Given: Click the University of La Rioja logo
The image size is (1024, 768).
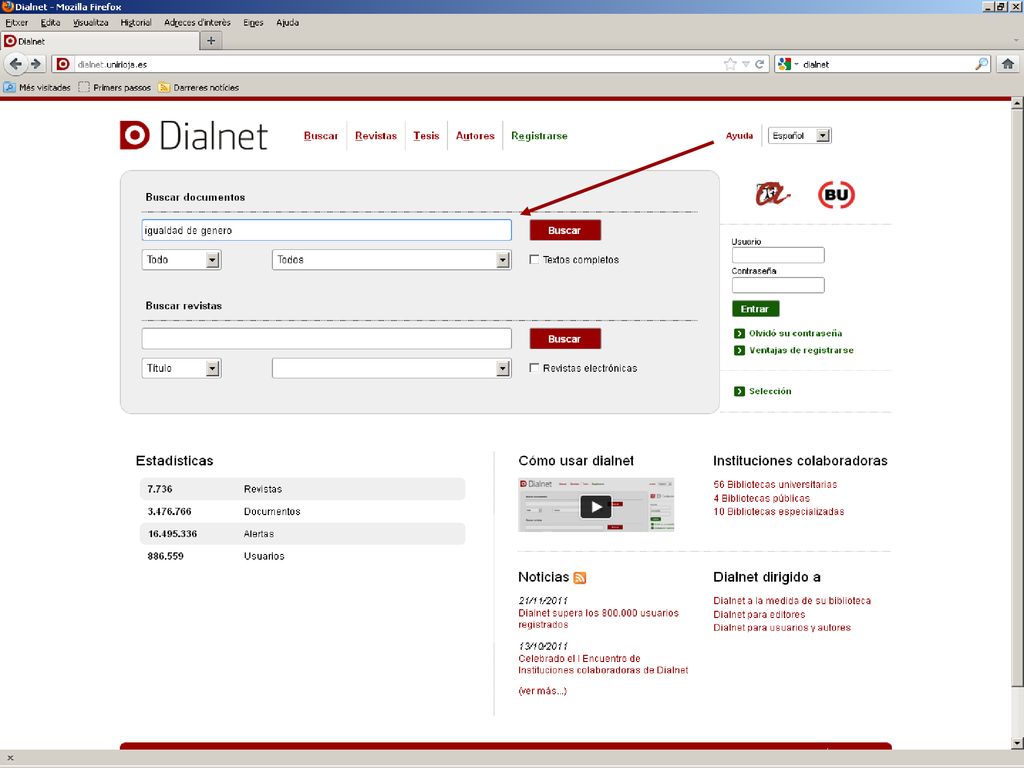Looking at the screenshot, I should point(773,195).
